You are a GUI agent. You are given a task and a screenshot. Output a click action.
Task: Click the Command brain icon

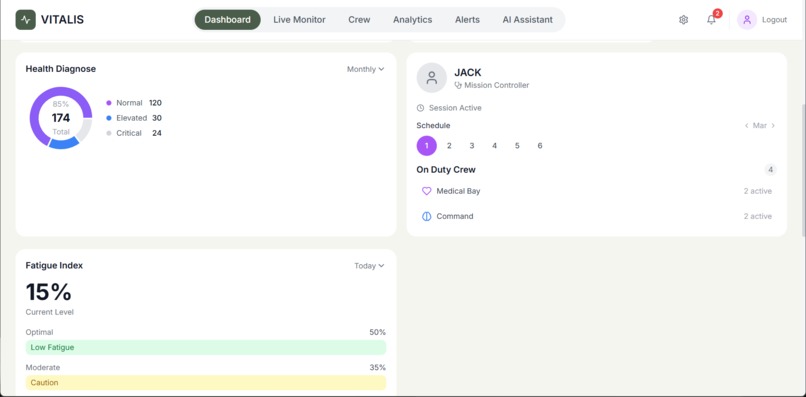(427, 216)
